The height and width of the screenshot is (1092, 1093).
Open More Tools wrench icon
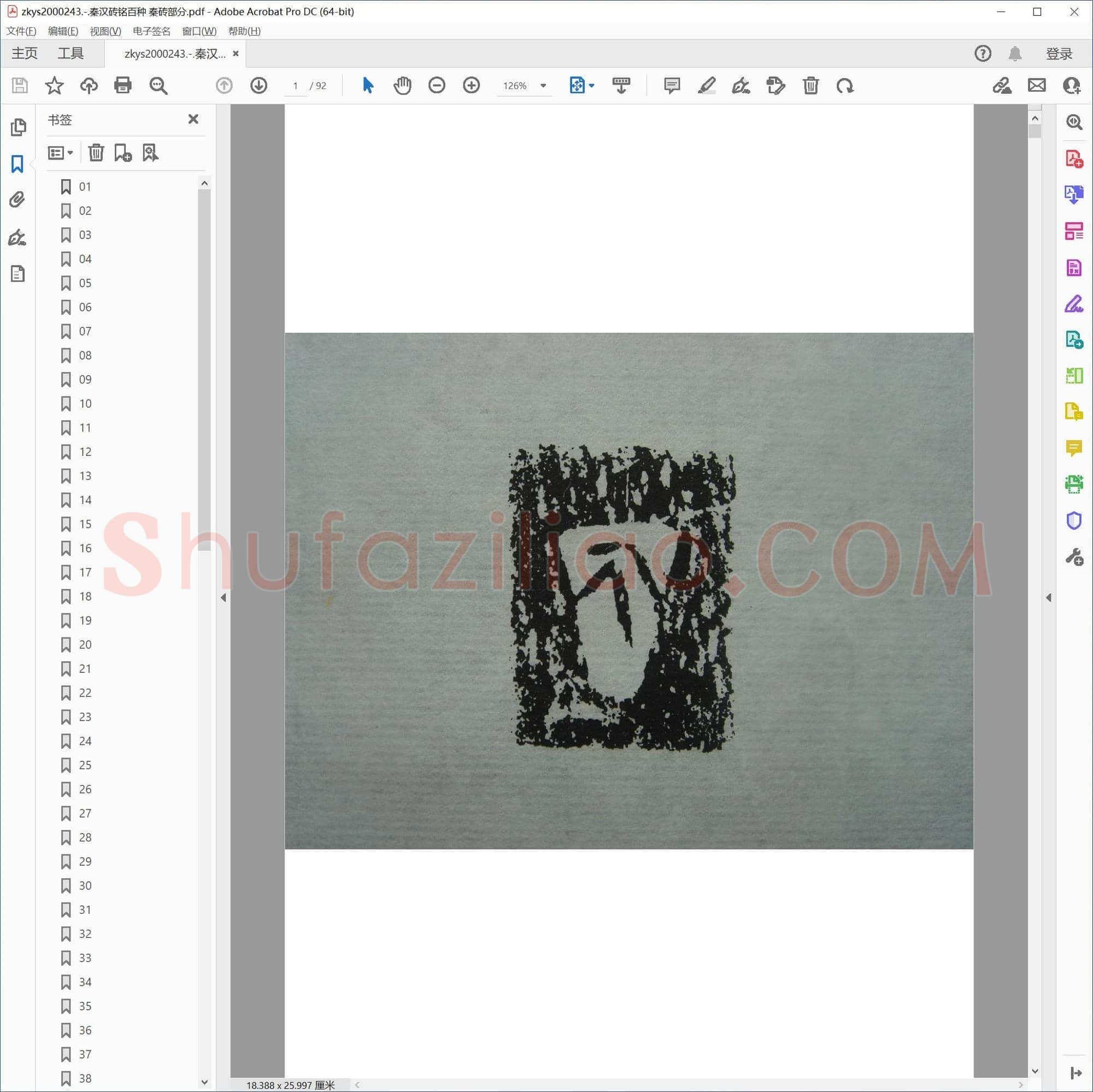pos(1074,557)
